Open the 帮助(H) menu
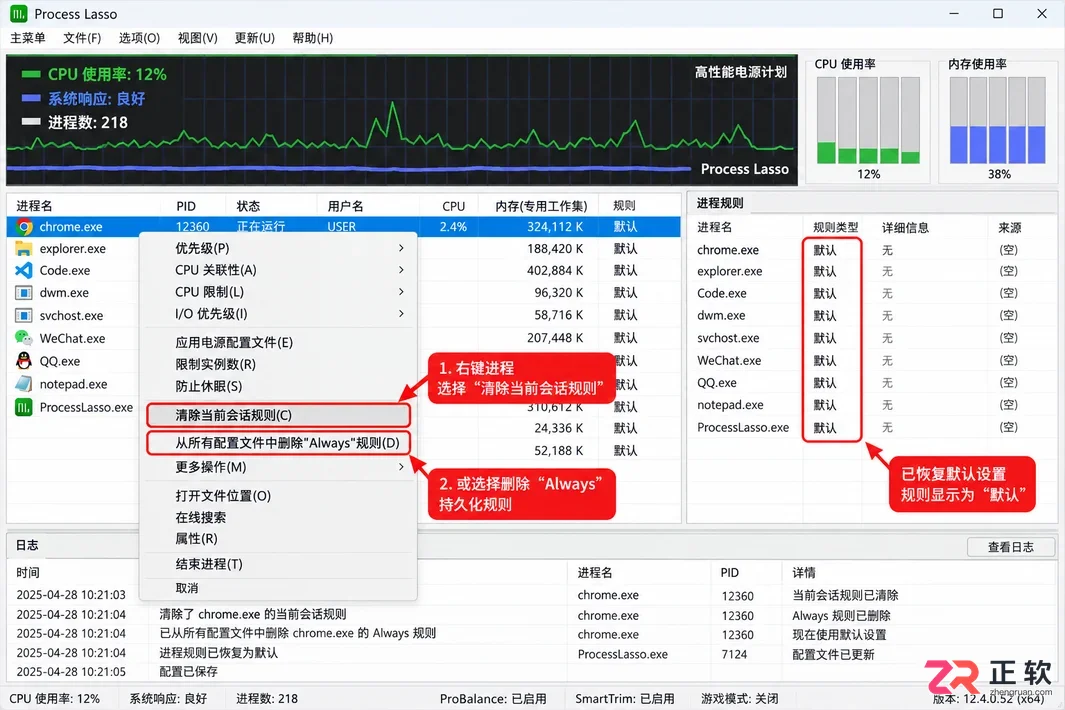Viewport: 1065px width, 710px height. (x=312, y=38)
